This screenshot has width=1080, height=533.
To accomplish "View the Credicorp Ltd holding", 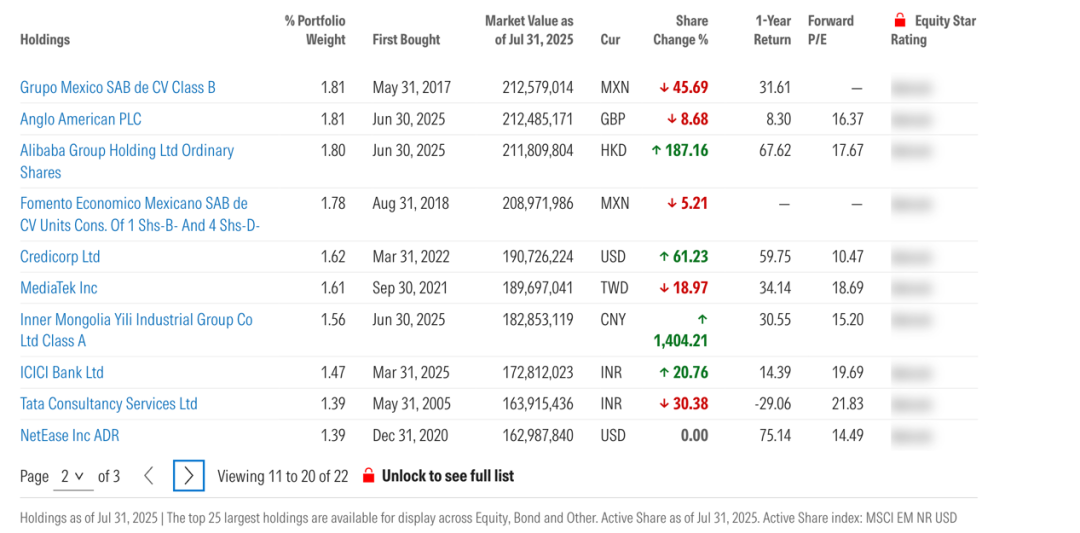I will (60, 257).
